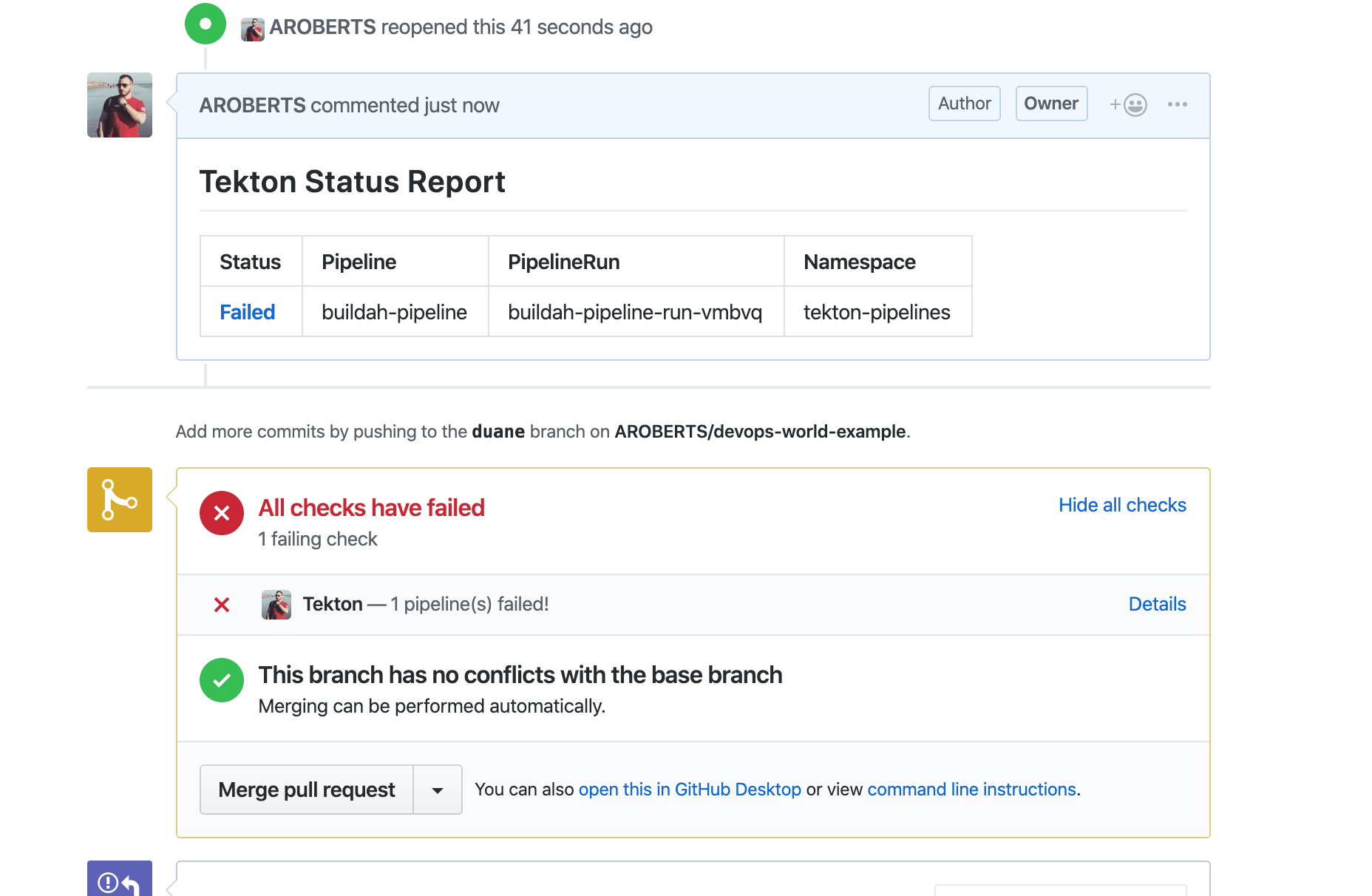Click the large AROBERTS profile avatar
The width and height of the screenshot is (1372, 896).
pos(120,105)
